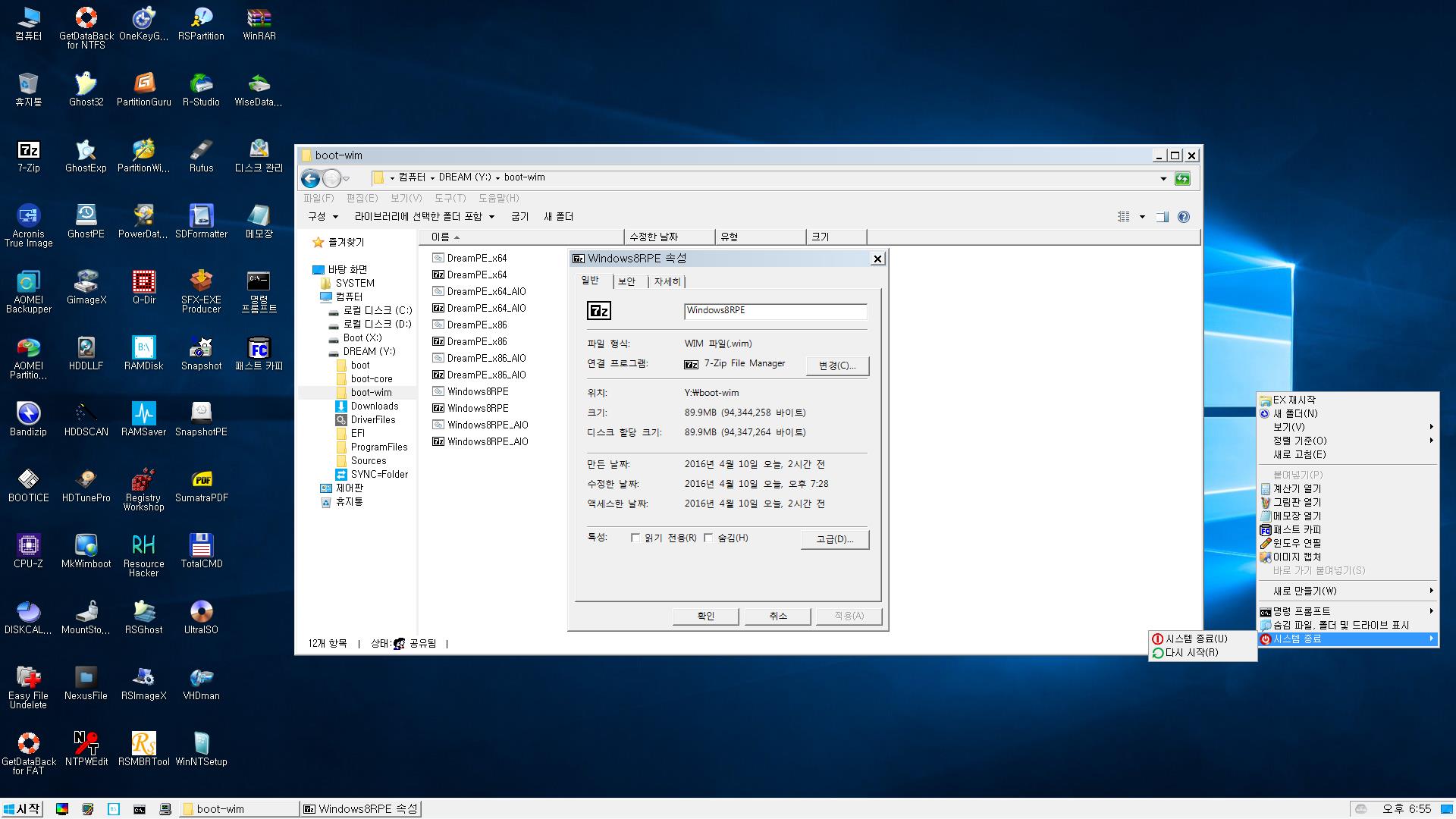Open the HDTunePro desktop icon

[x=86, y=485]
